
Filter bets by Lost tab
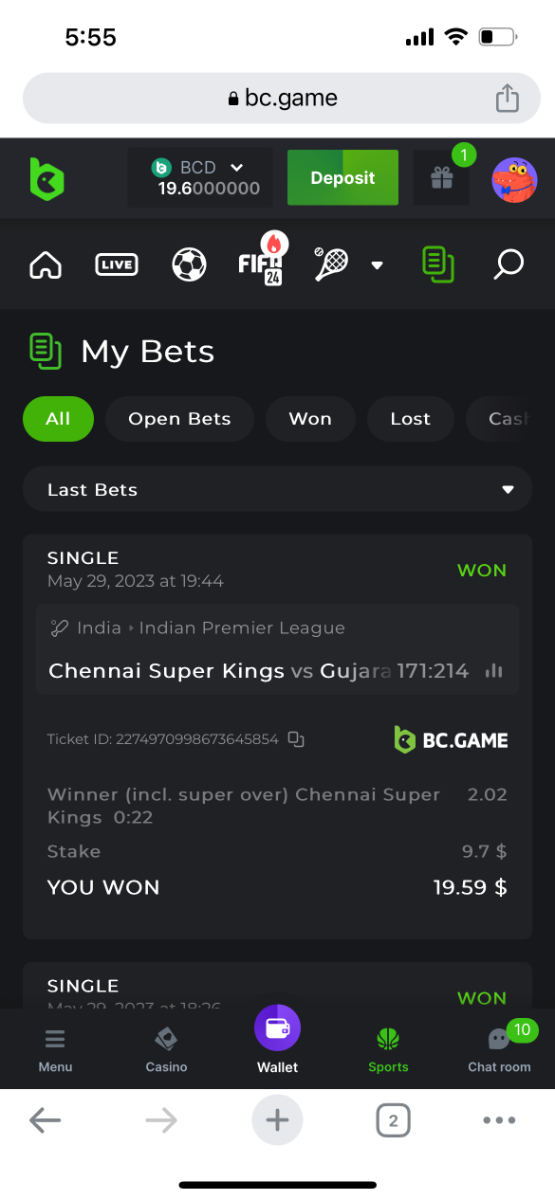[410, 419]
